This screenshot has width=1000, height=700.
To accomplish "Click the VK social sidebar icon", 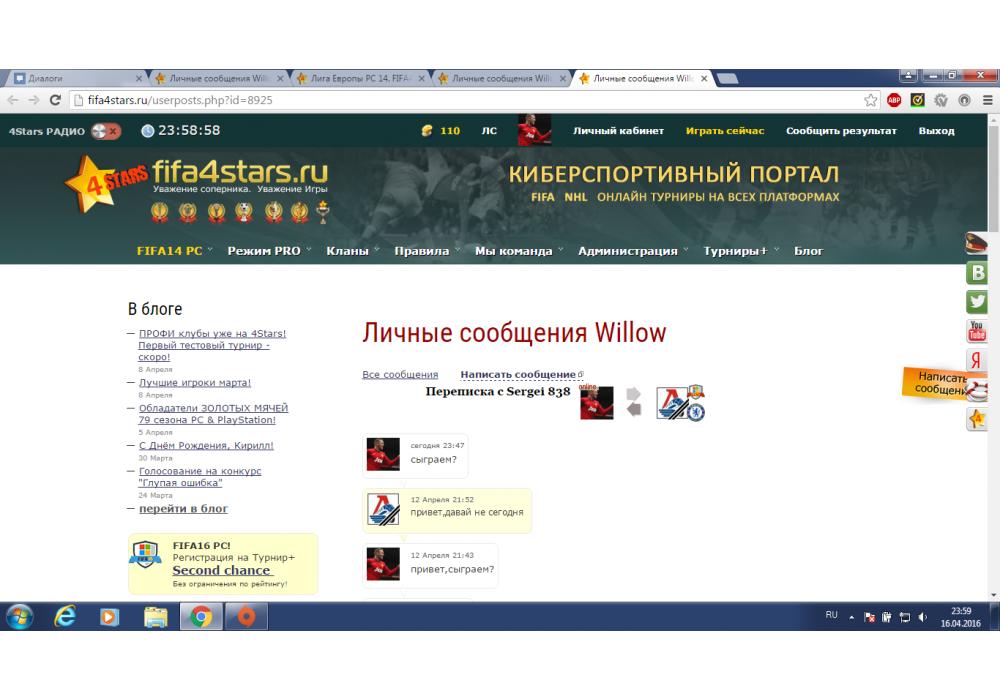I will click(978, 273).
